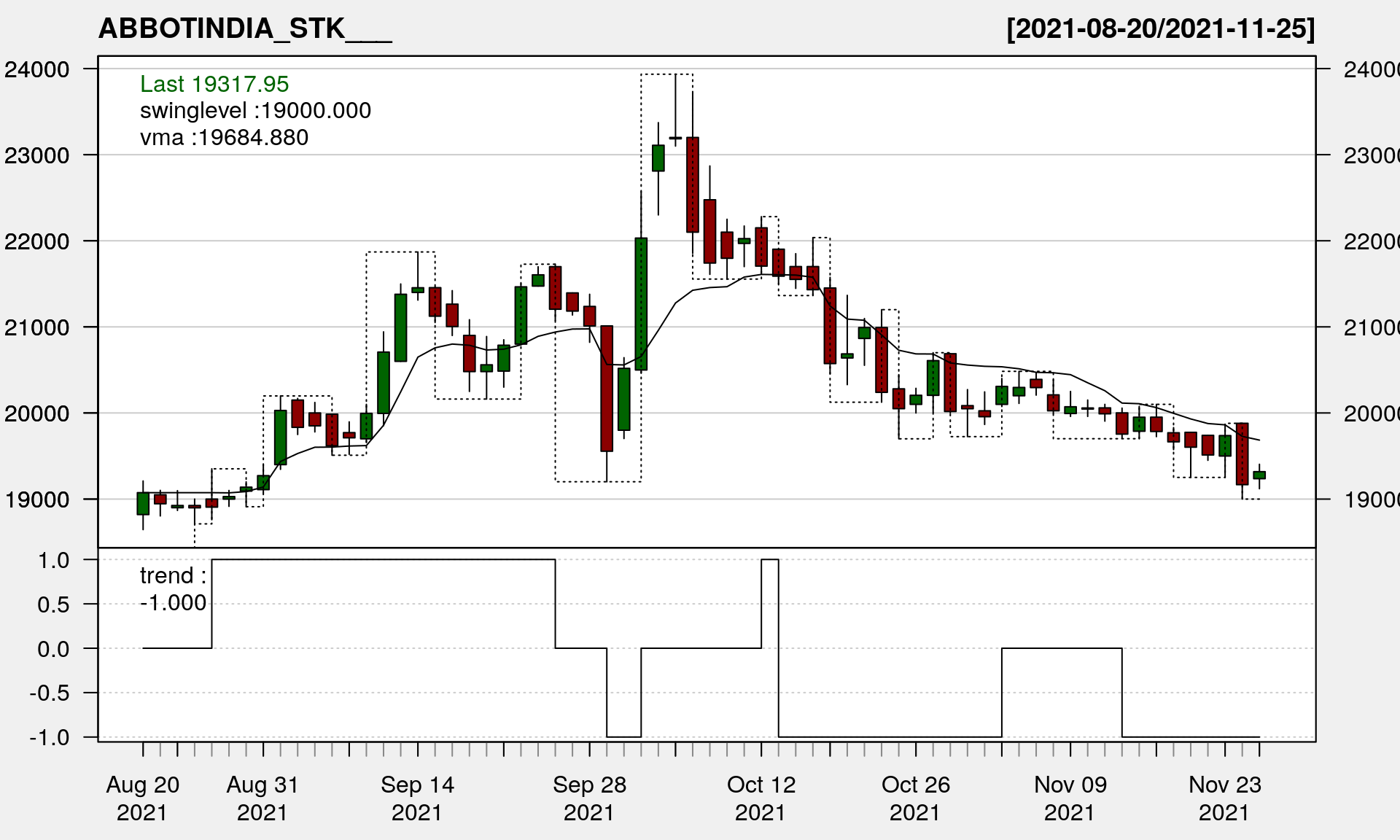This screenshot has height=840, width=1400.
Task: Click the 19000 left price axis label
Action: pyautogui.click(x=37, y=500)
